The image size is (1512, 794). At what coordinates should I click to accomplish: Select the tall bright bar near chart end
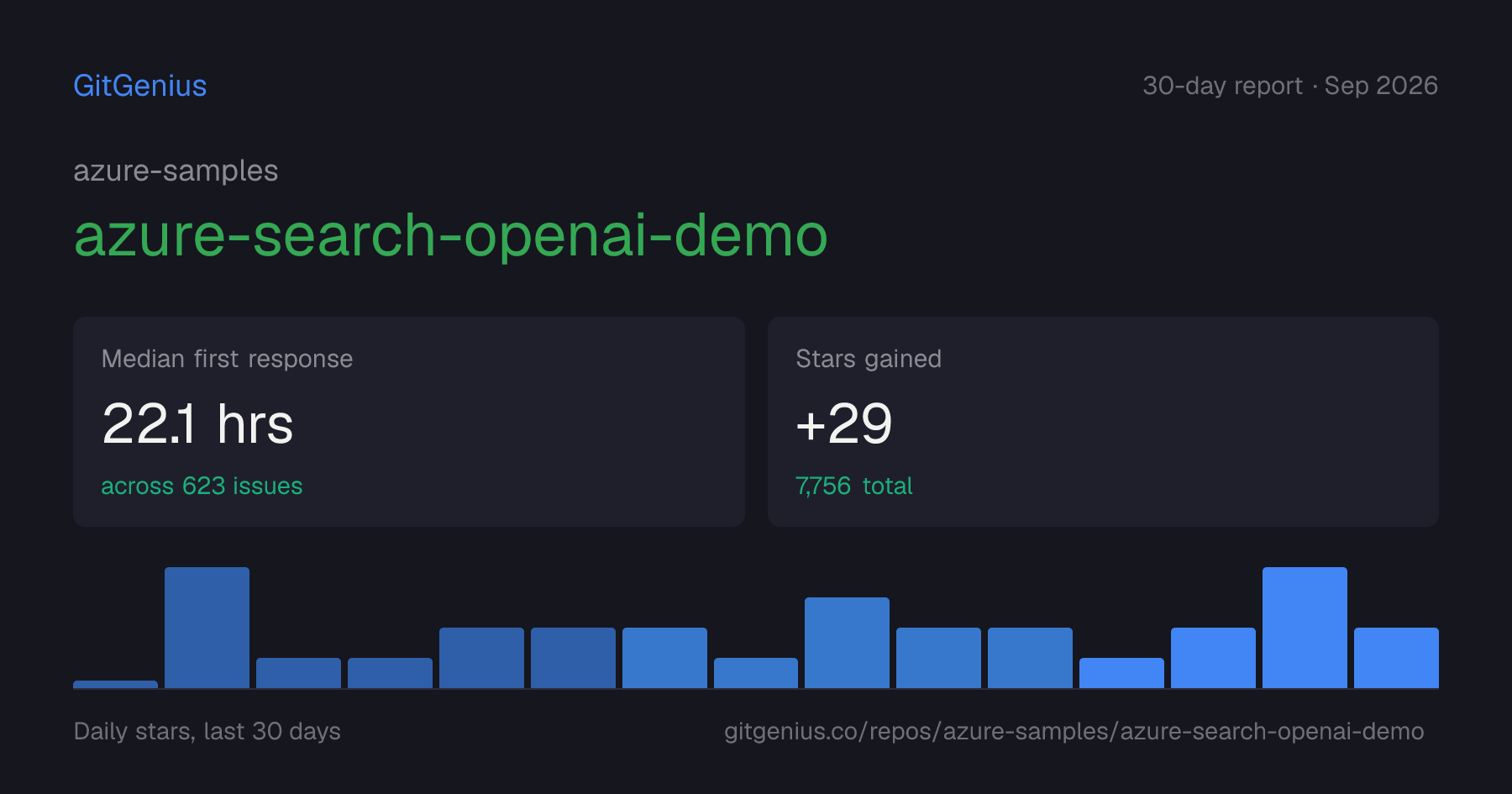[x=1305, y=628]
